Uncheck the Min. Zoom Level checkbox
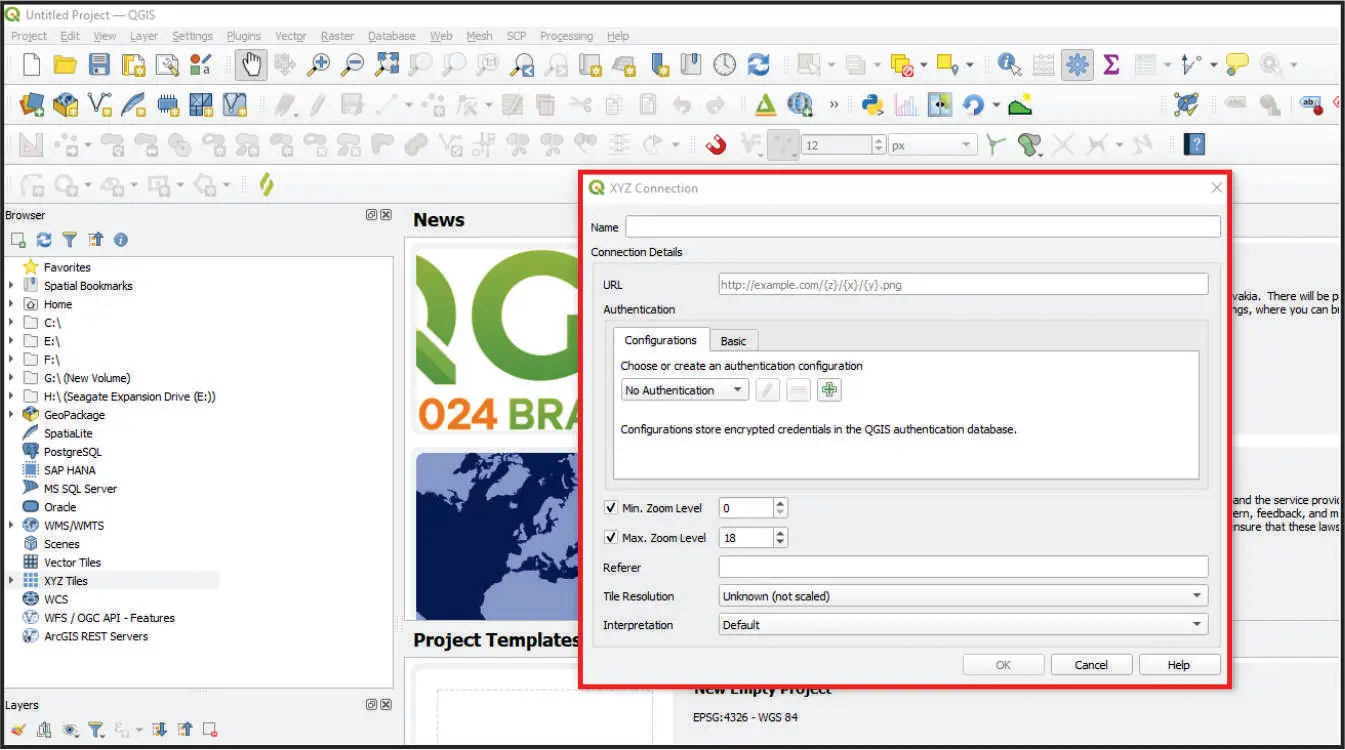1345x750 pixels. click(611, 508)
